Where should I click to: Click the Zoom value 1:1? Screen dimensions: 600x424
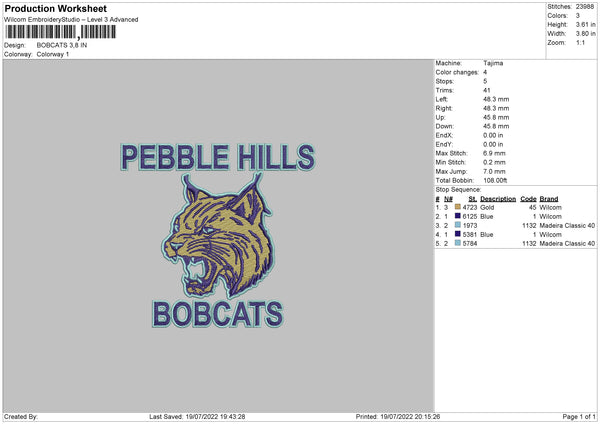tap(580, 42)
